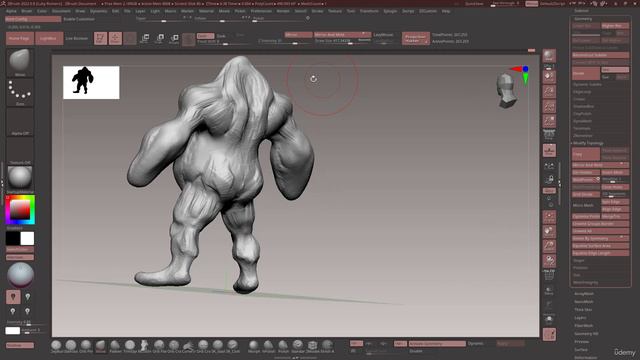Screen dimensions: 640x360
Task: Click the Divide button
Action: point(586,73)
